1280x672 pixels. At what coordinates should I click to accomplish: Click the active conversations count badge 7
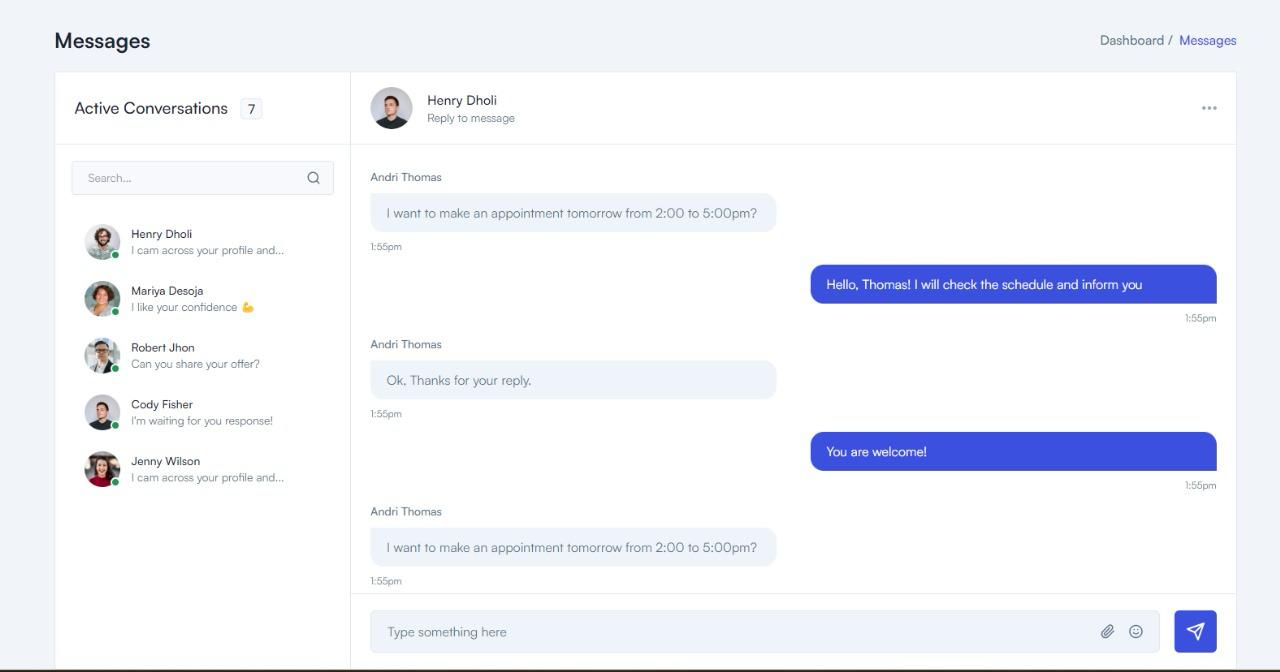click(251, 109)
